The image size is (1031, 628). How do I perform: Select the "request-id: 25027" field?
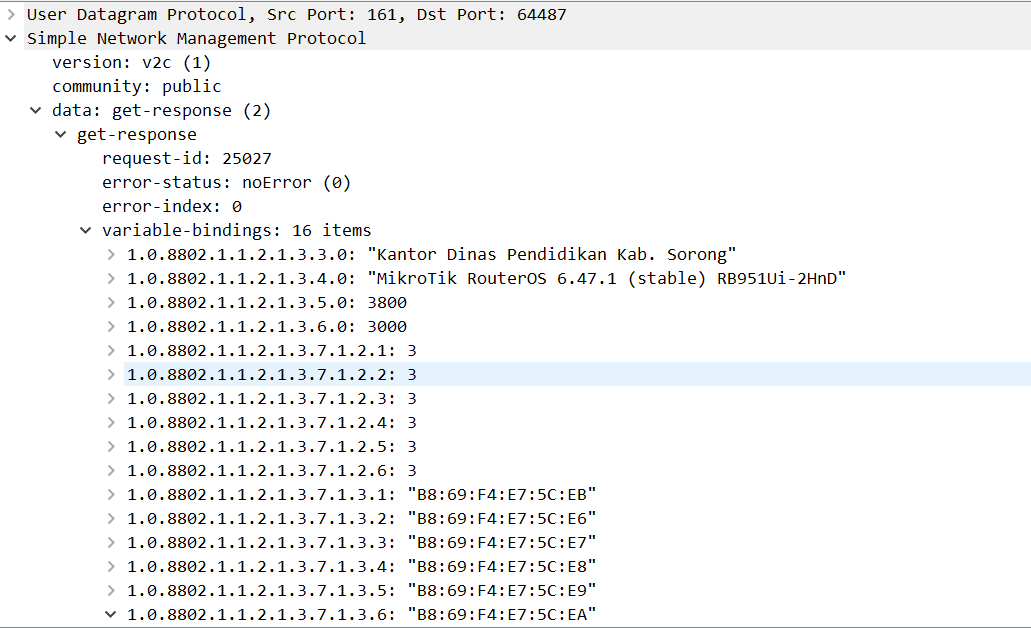[187, 158]
